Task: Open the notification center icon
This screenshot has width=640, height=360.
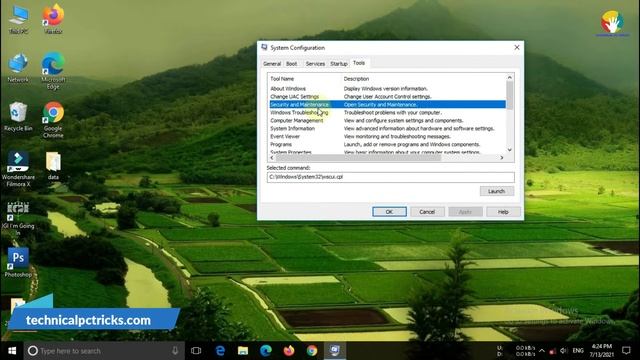Action: [x=626, y=351]
